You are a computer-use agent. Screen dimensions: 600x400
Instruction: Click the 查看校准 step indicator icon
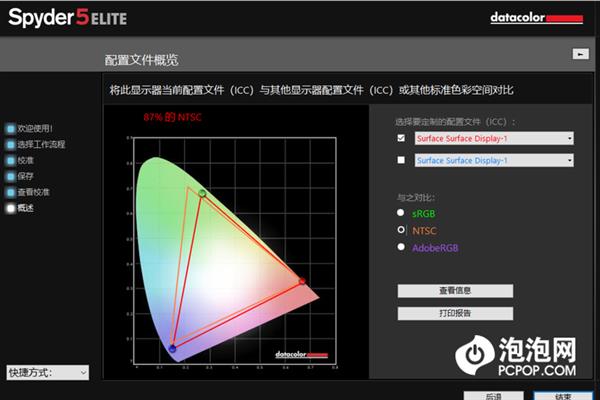coord(10,193)
